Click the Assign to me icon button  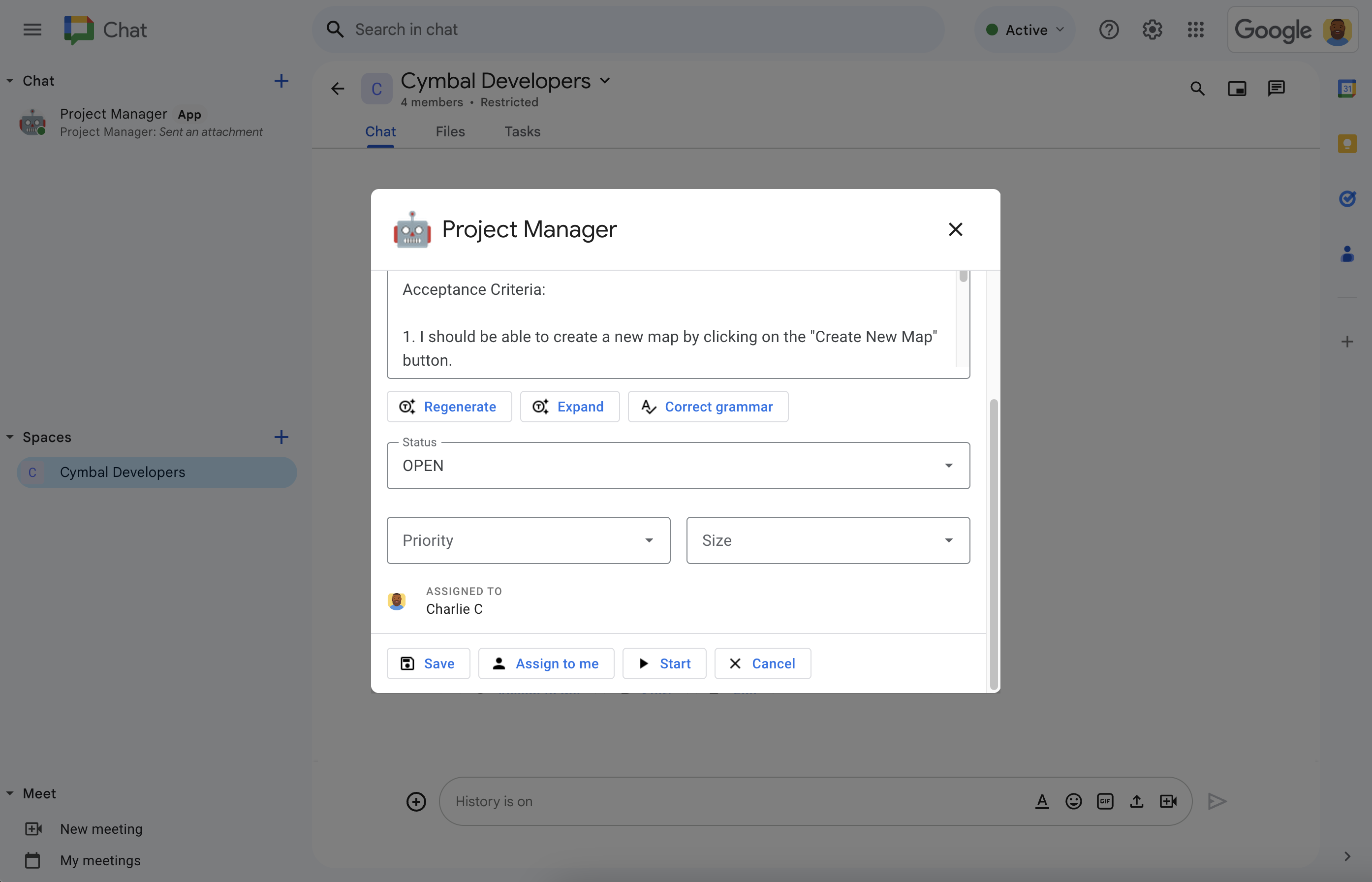pyautogui.click(x=498, y=663)
